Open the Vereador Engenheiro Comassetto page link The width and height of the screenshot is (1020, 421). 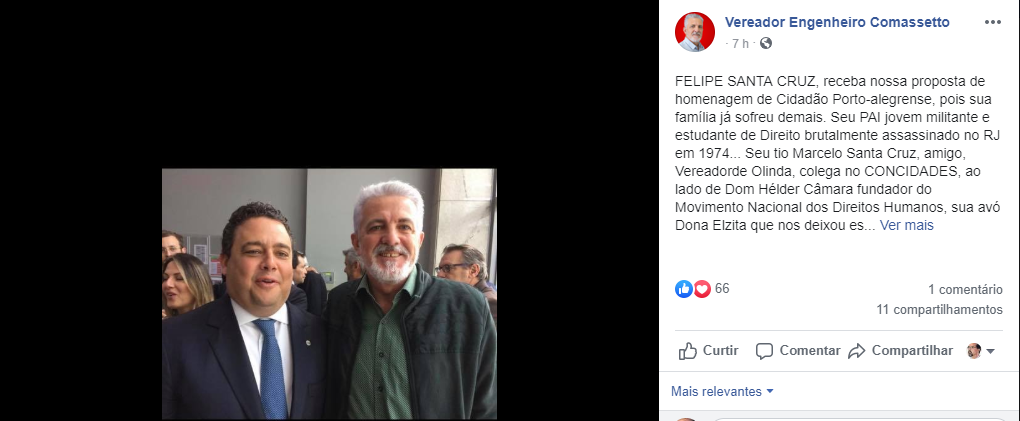pos(837,23)
